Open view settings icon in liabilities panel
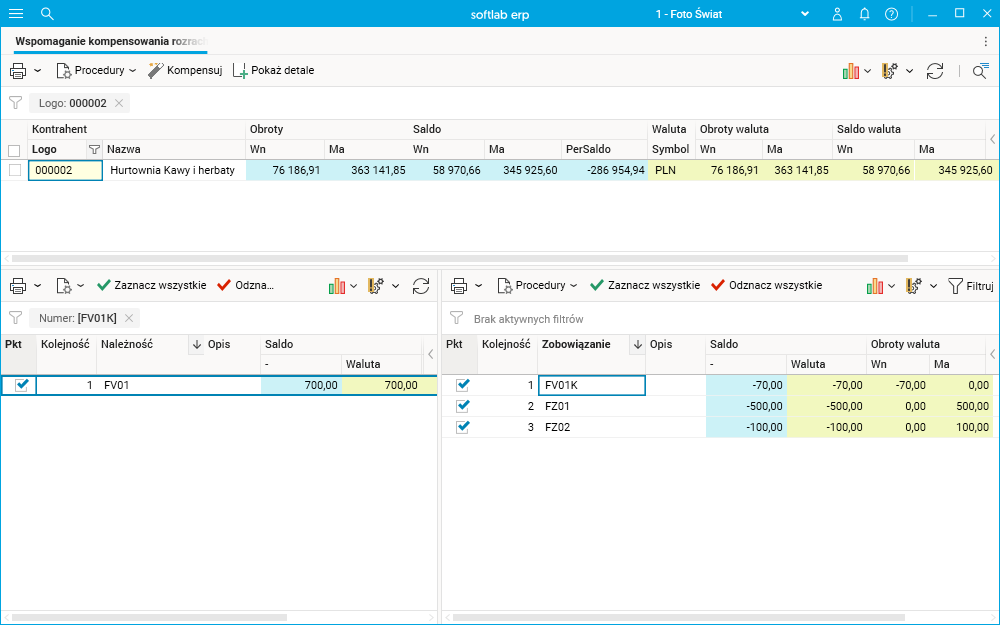The image size is (1000, 625). pyautogui.click(x=914, y=286)
